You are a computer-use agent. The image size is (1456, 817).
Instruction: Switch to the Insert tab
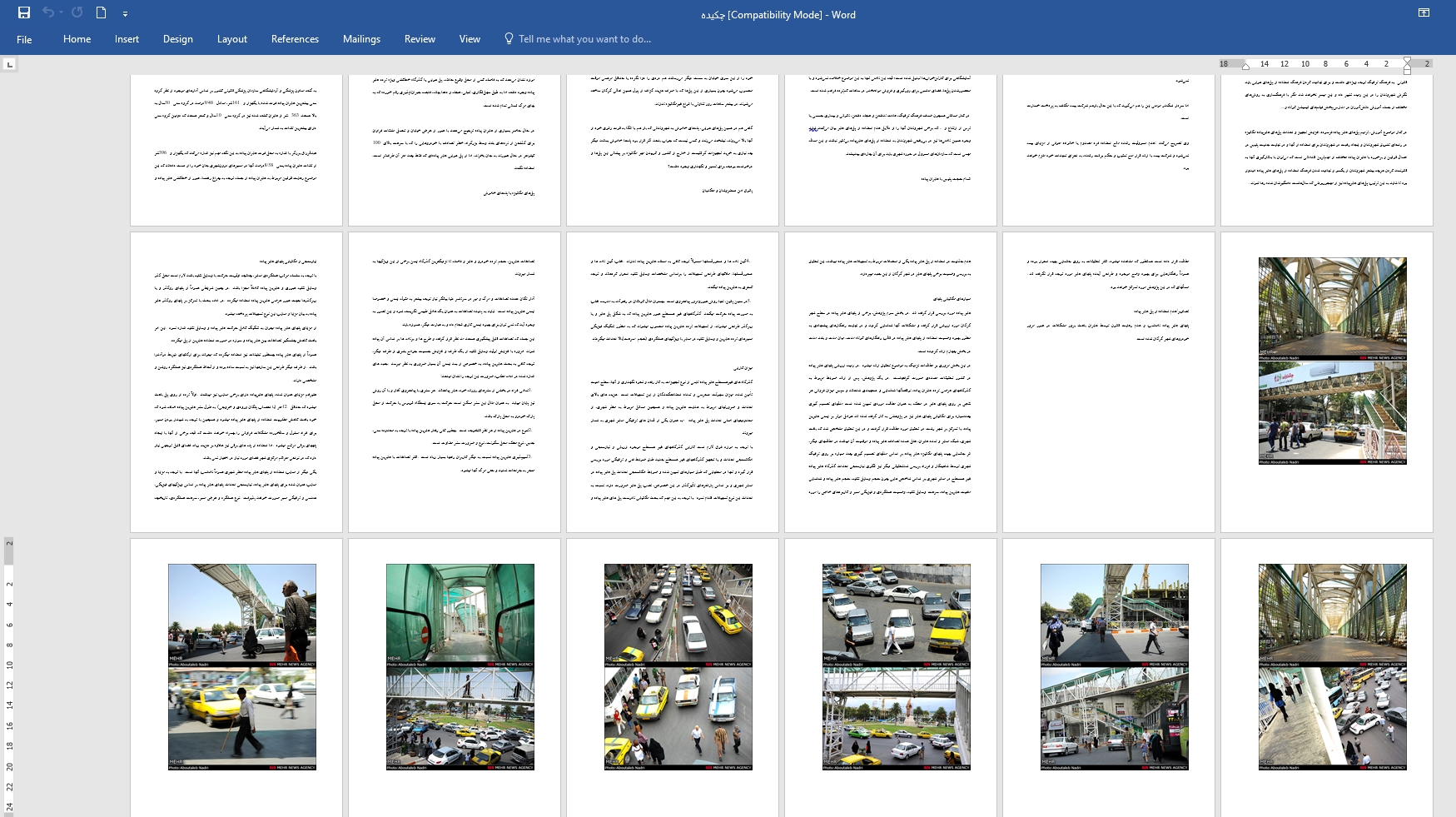127,39
